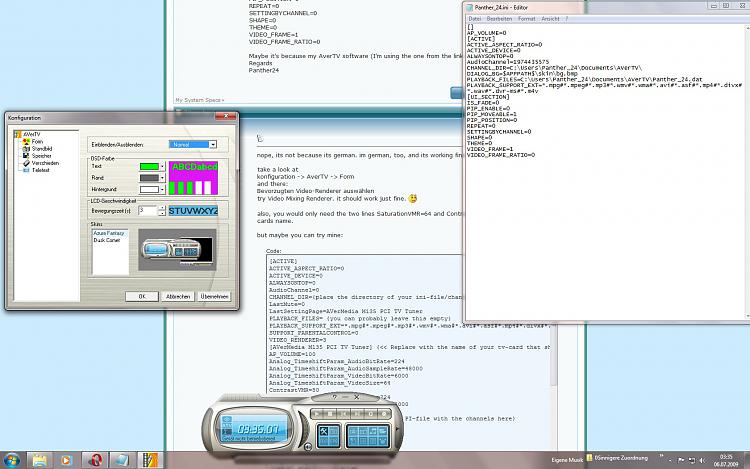Screen dimensions: 750x469
Task: Open the ? help menu in Editor
Action: [567, 19]
